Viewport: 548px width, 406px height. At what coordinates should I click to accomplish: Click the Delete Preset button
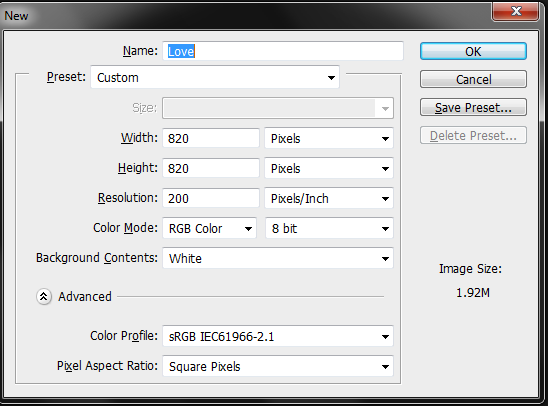473,135
